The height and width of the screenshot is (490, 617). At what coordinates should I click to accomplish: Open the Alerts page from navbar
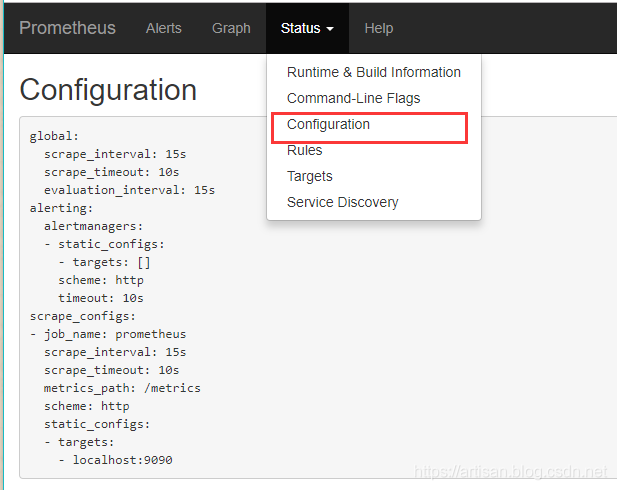[164, 28]
